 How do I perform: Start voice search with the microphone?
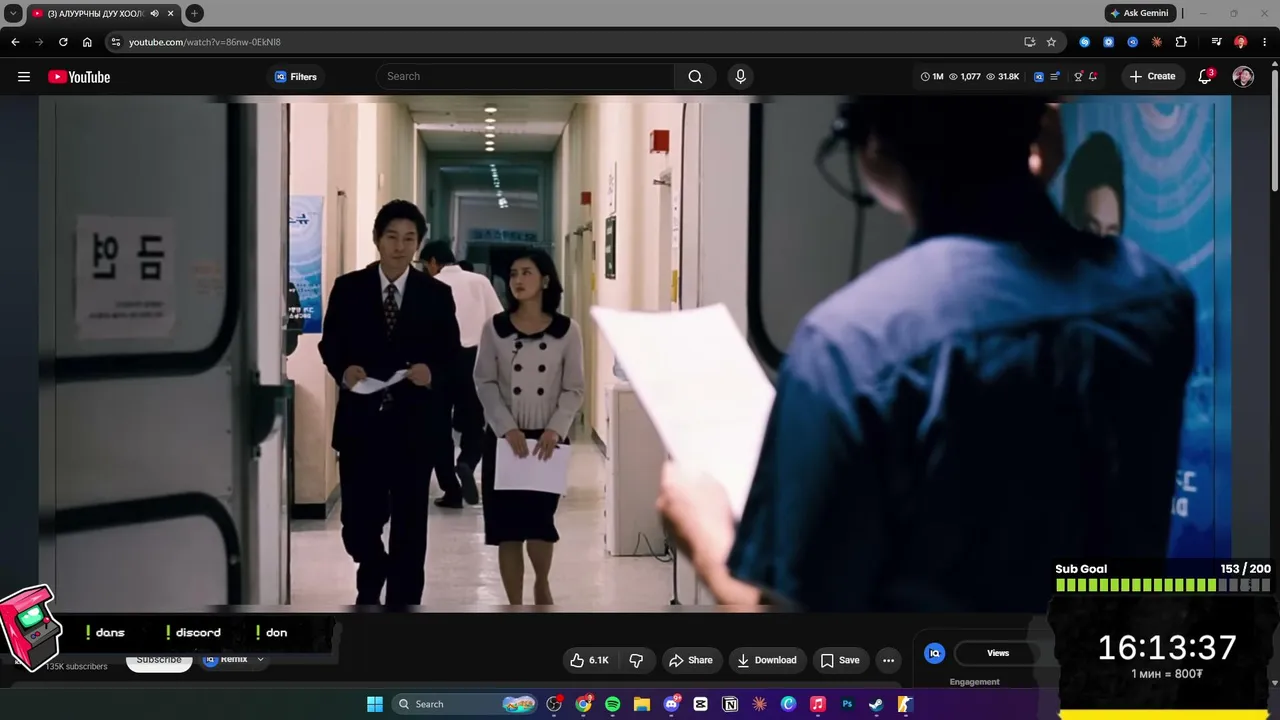pos(740,77)
